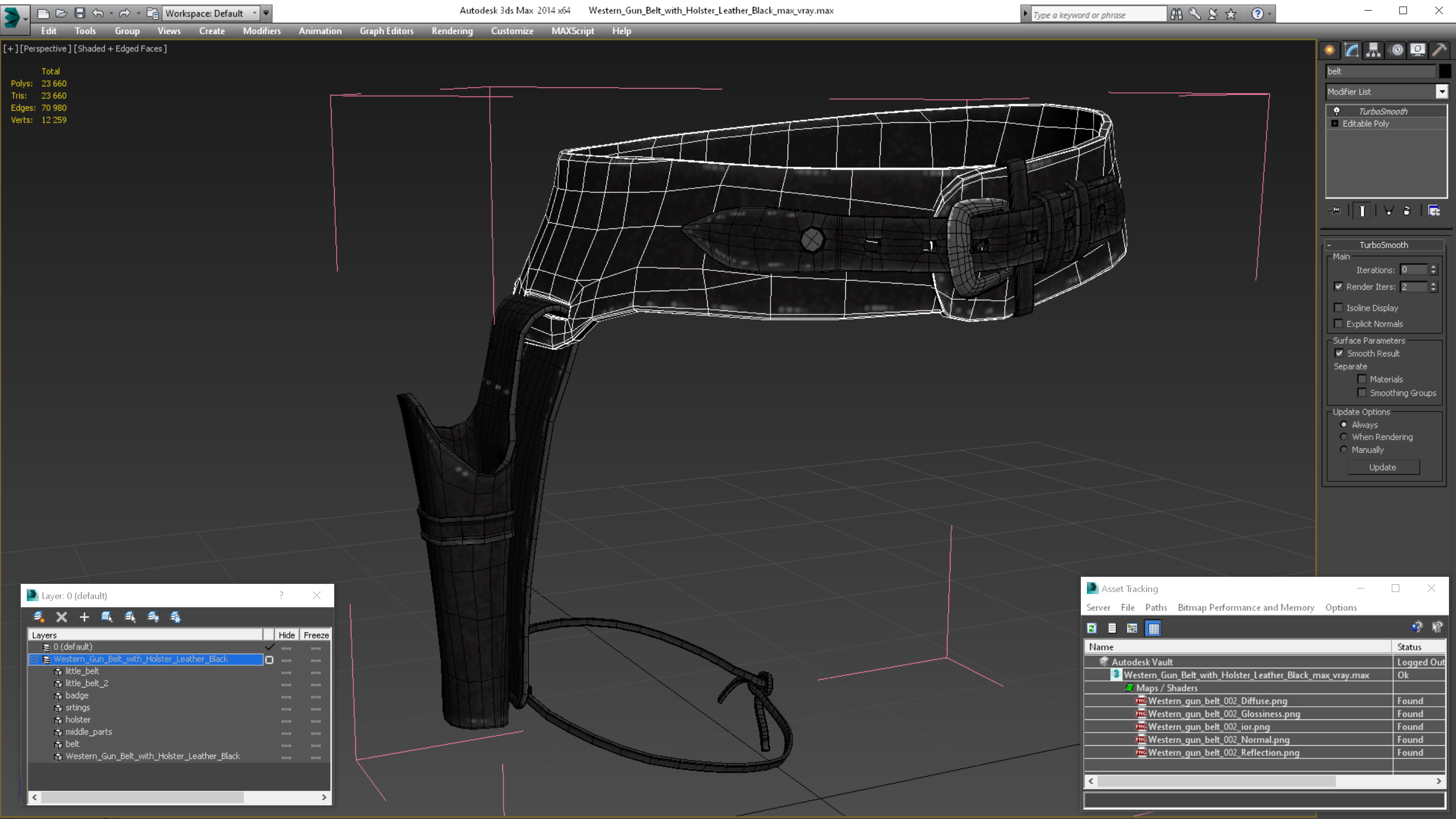Click the black object color swatch
1456x819 pixels.
1445,71
